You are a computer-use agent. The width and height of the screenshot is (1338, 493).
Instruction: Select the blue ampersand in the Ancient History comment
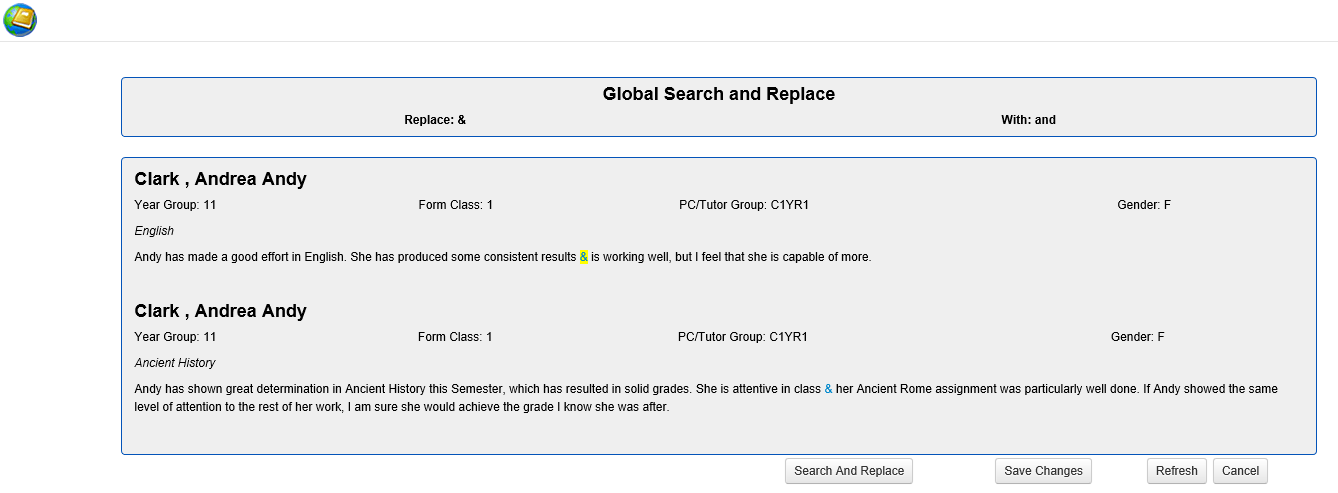click(x=828, y=389)
